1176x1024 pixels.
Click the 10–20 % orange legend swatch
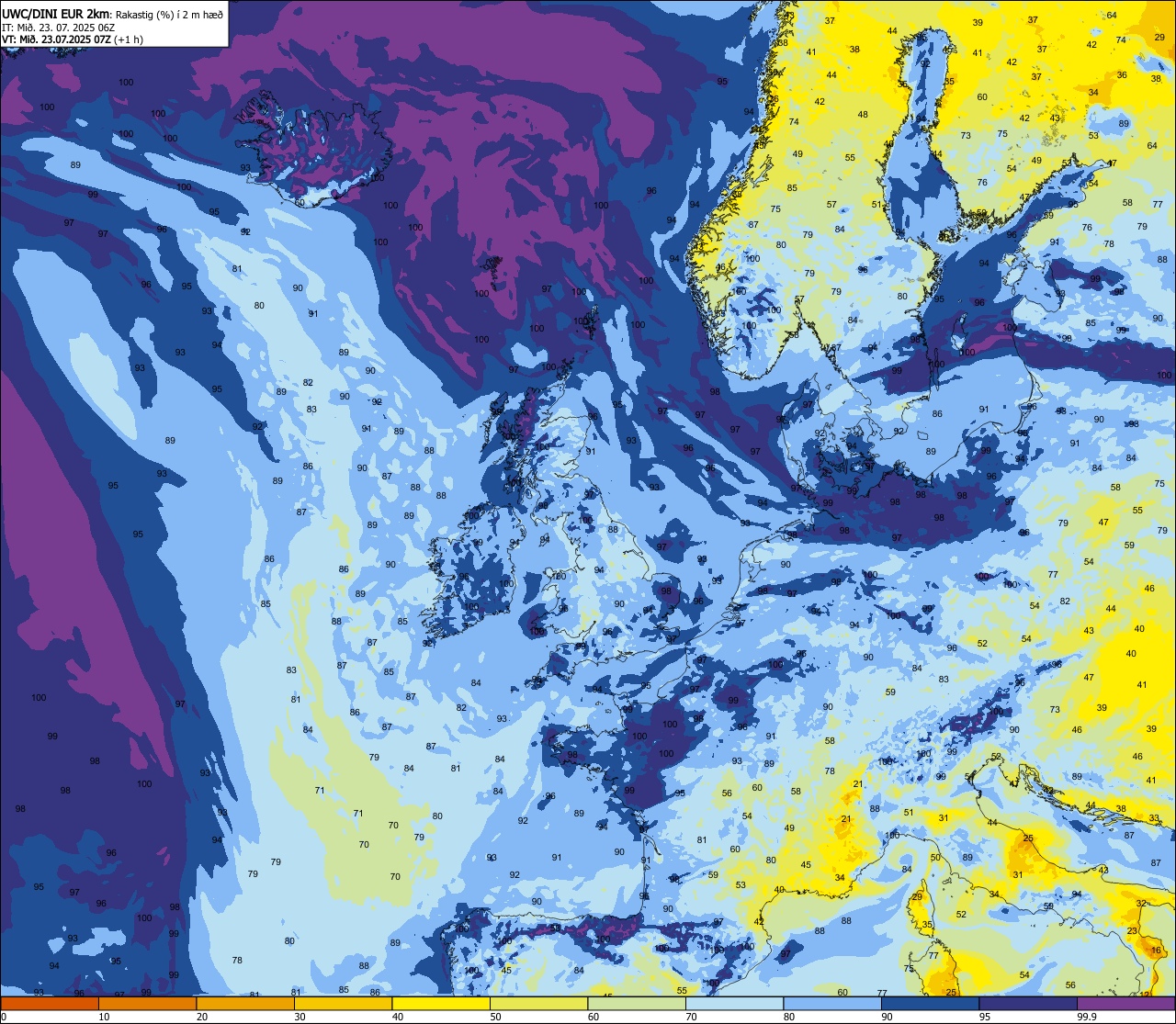[x=147, y=1004]
